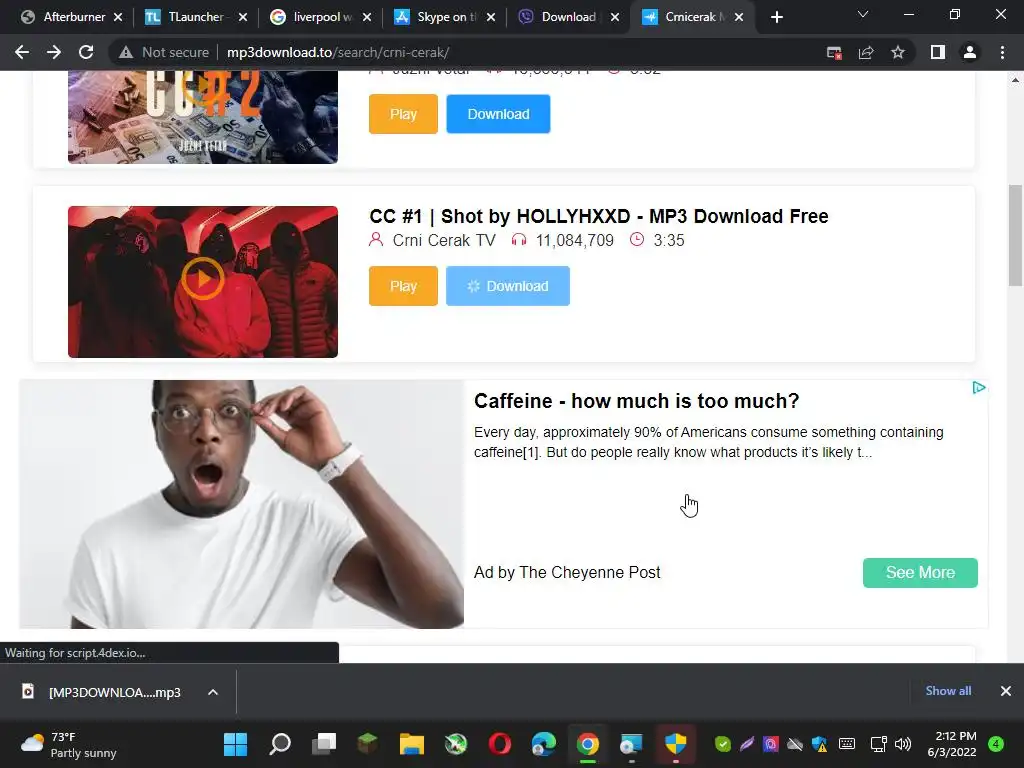Screen dimensions: 1024x768
Task: Click the Crni Cerak TV artist name
Action: pyautogui.click(x=444, y=240)
